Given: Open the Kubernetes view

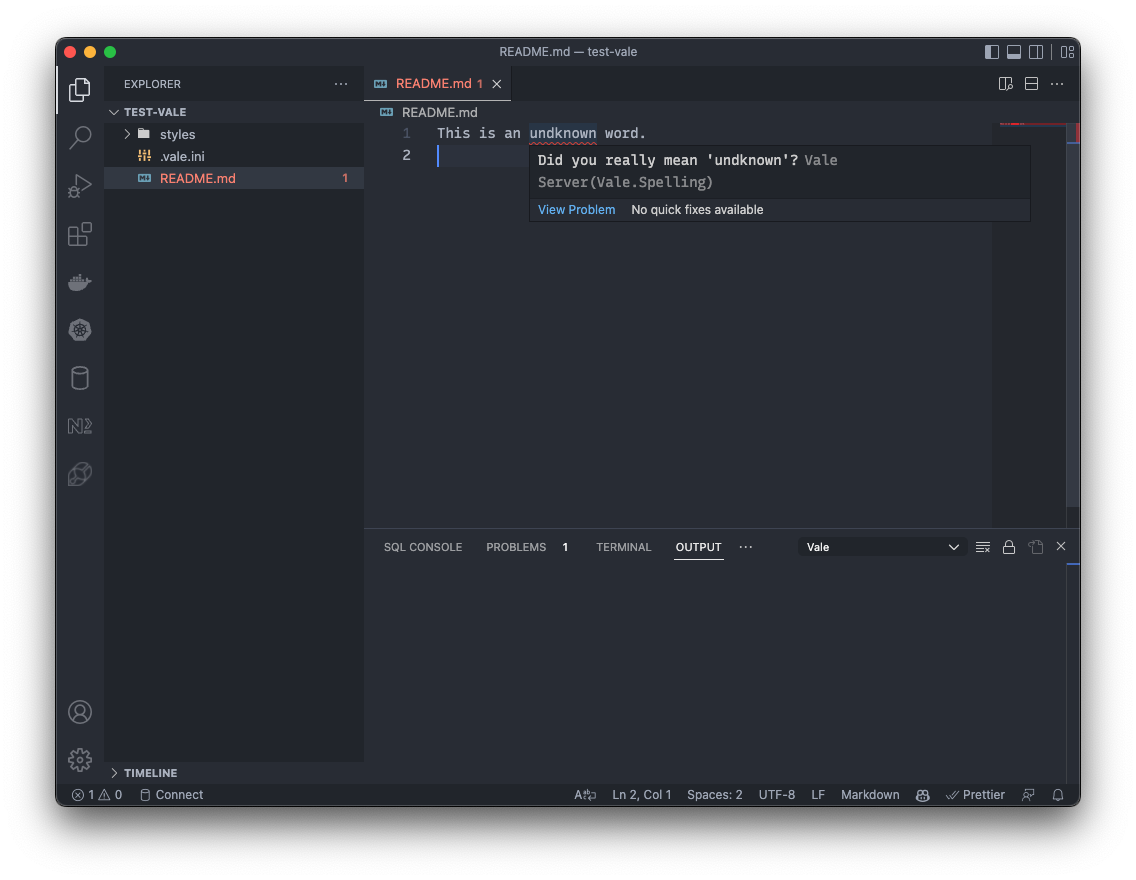Looking at the screenshot, I should (80, 330).
